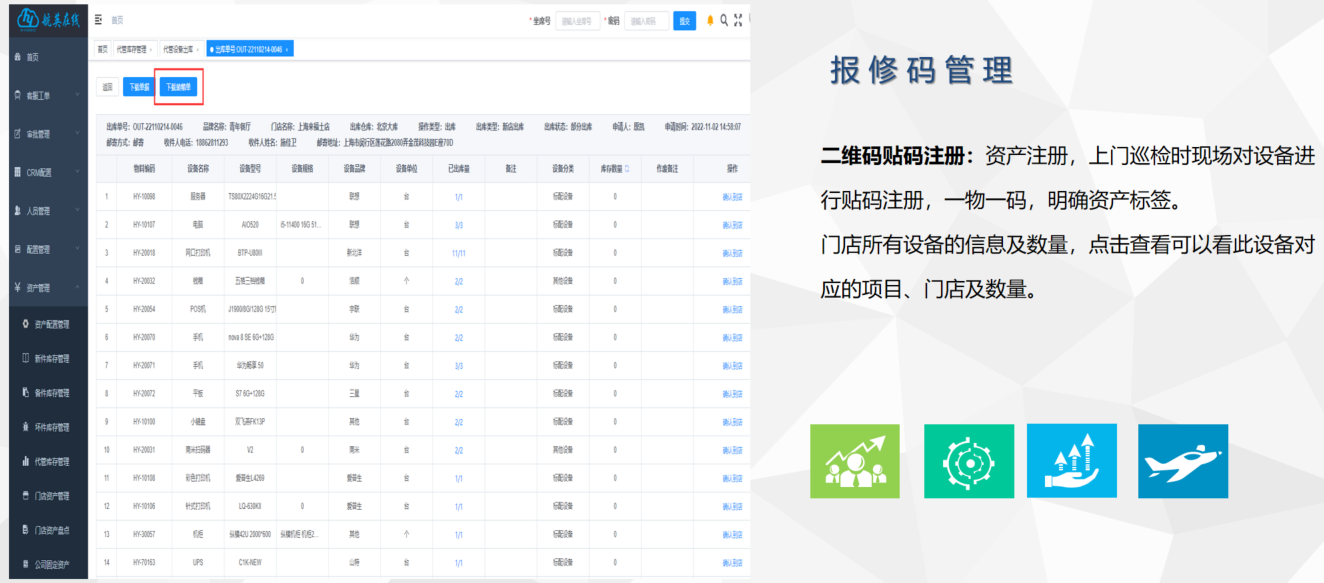1324x583 pixels.
Task: Expand the 审批管理 sidebar menu
Action: pos(45,134)
